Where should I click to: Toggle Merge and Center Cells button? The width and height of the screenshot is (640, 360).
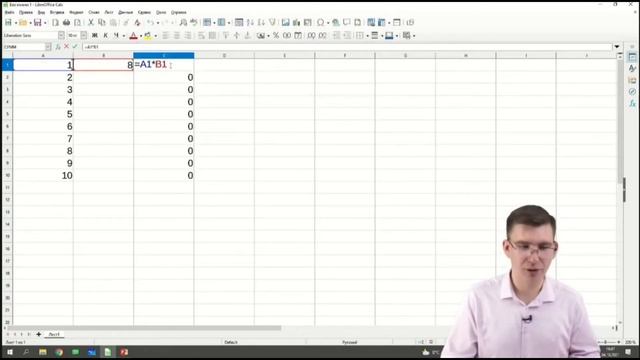click(x=212, y=36)
